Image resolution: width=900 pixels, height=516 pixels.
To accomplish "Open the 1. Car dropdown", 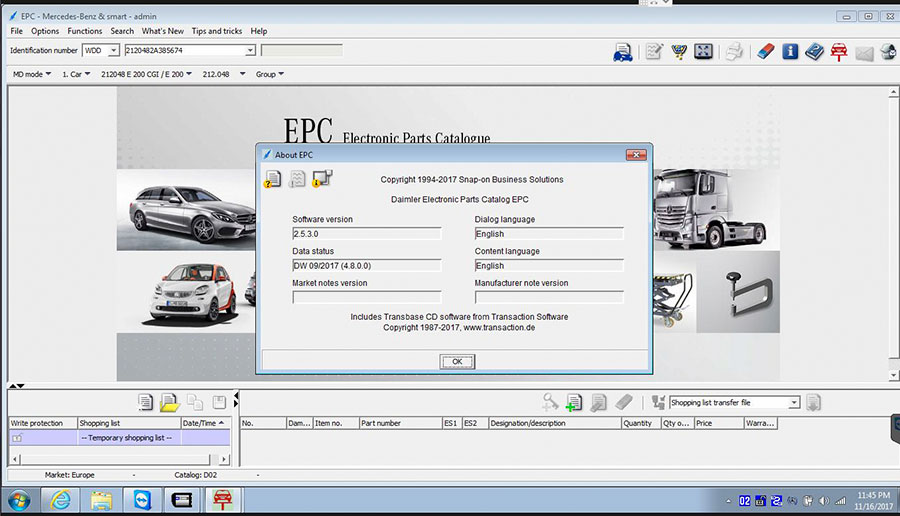I will click(76, 74).
